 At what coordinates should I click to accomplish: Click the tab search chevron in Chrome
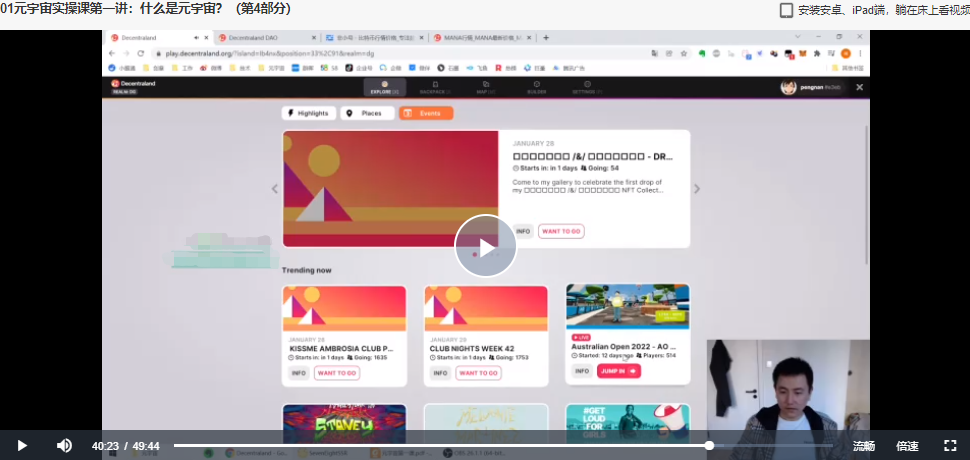pyautogui.click(x=797, y=37)
